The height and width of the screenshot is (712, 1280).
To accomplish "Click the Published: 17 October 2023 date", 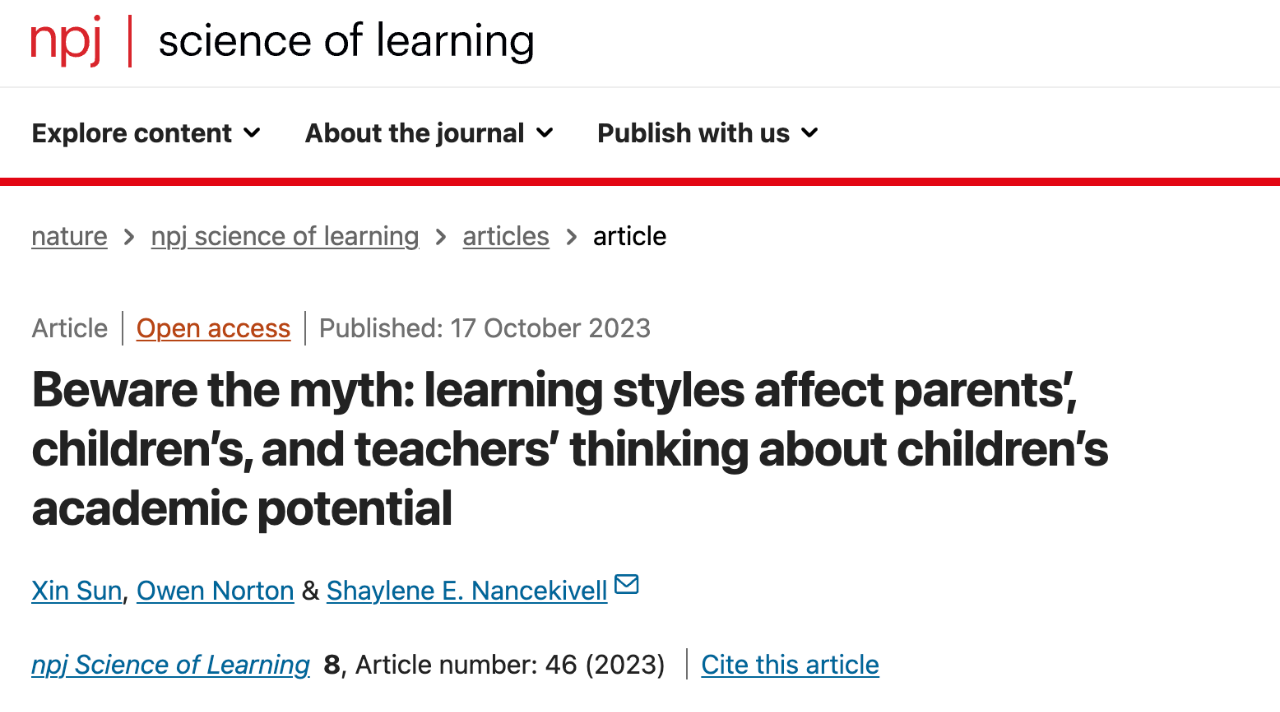I will [x=485, y=328].
